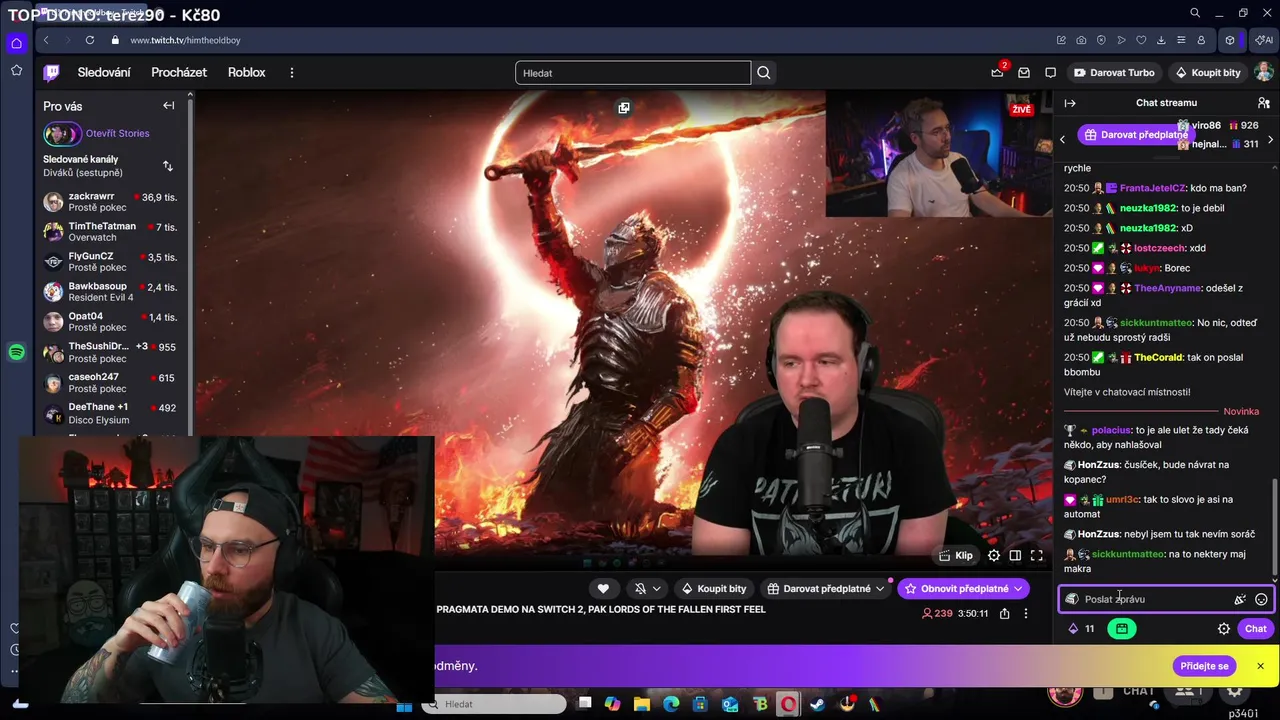The width and height of the screenshot is (1280, 720).
Task: Toggle fullscreen player
Action: (1037, 555)
